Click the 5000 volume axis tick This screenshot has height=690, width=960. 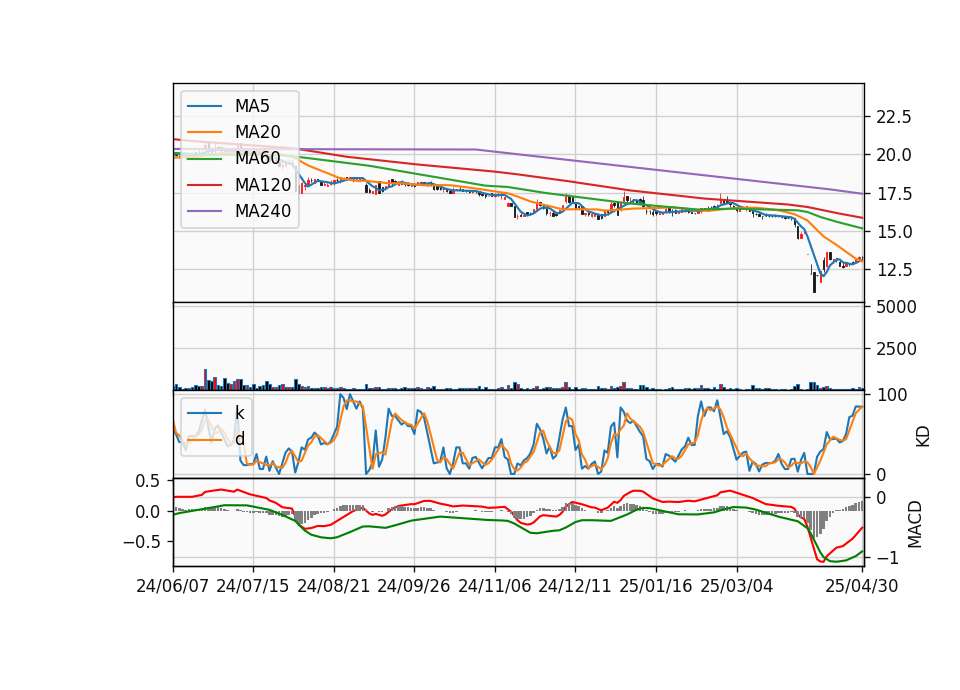point(896,307)
